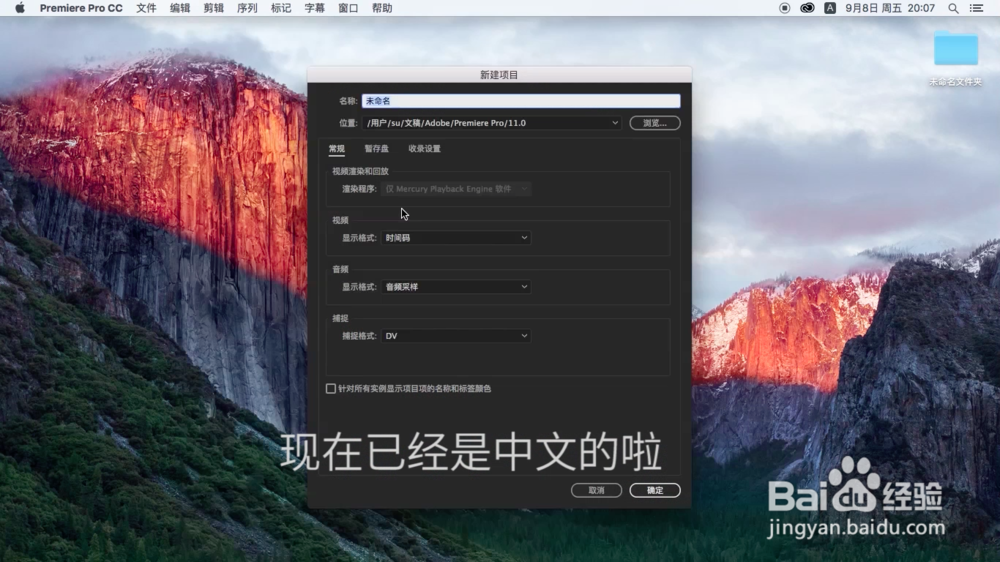This screenshot has height=562, width=1000.
Task: Open the 渲染程序 Mercury Playback Engine dropdown
Action: (456, 189)
